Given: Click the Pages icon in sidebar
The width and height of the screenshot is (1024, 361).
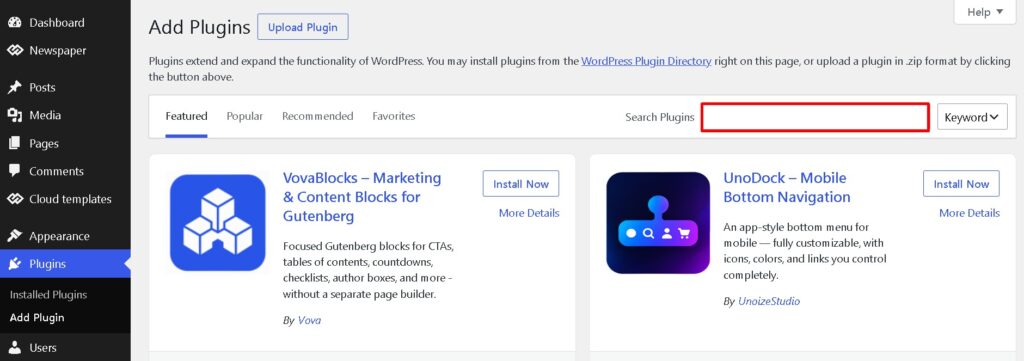Looking at the screenshot, I should (14, 144).
